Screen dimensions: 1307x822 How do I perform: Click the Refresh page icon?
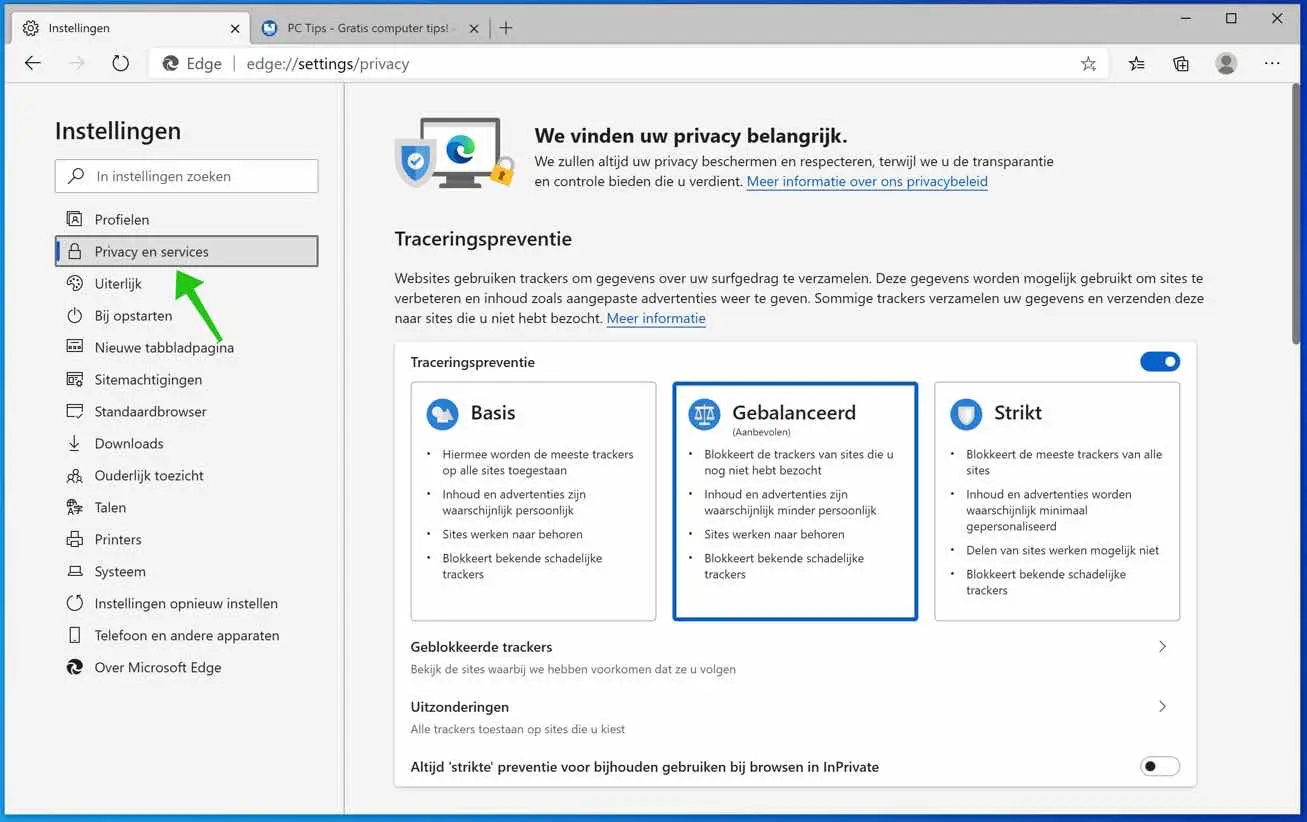click(121, 63)
